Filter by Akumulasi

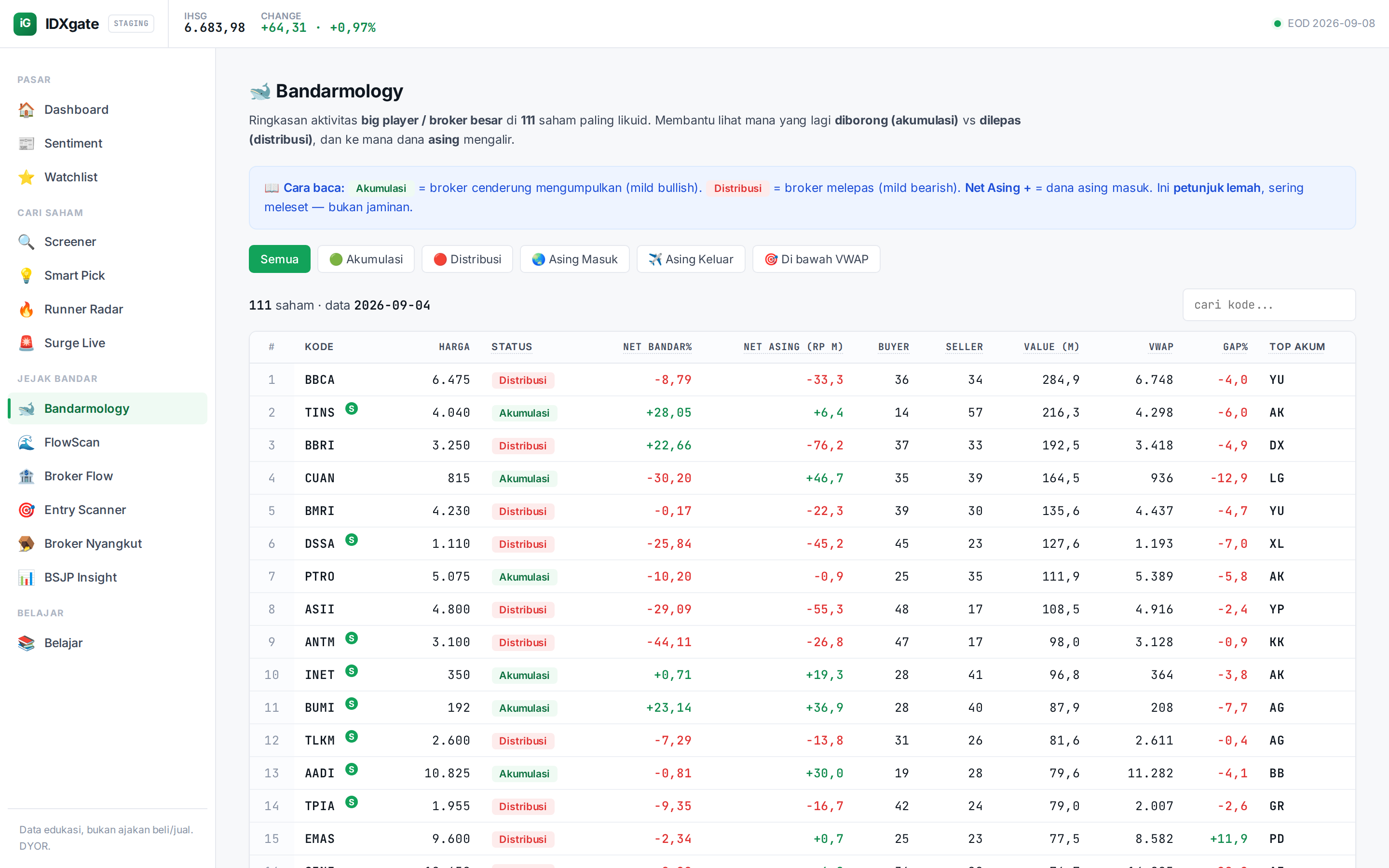coord(366,259)
